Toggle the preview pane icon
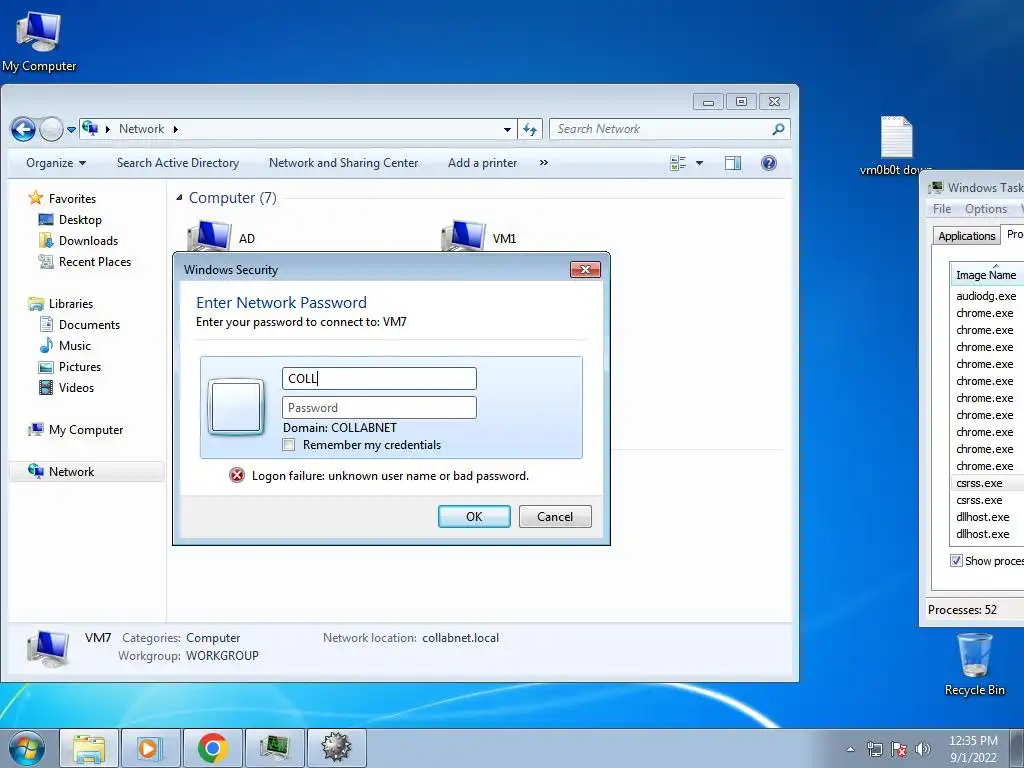 click(x=733, y=163)
